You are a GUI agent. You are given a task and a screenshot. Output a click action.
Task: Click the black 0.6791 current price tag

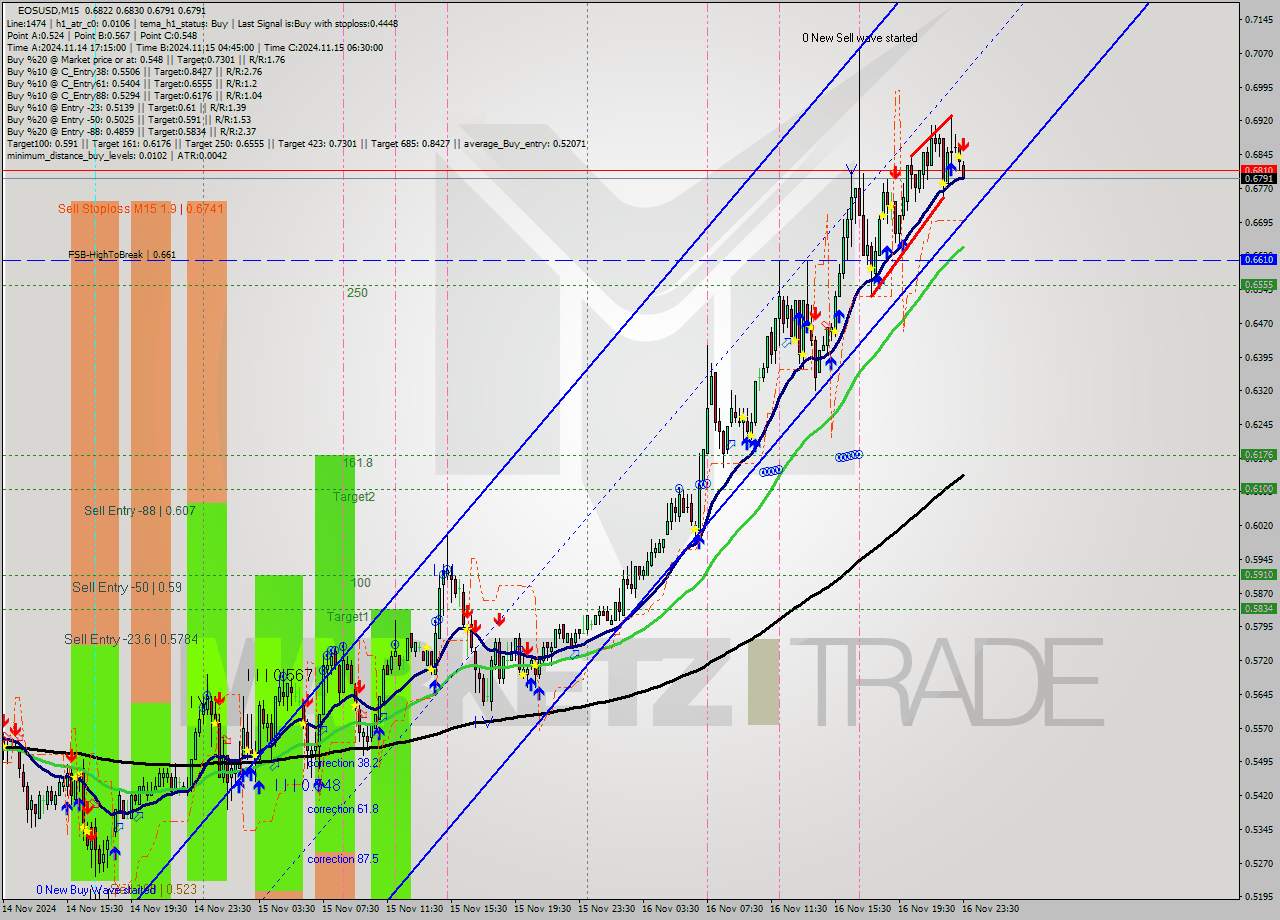coord(1257,179)
